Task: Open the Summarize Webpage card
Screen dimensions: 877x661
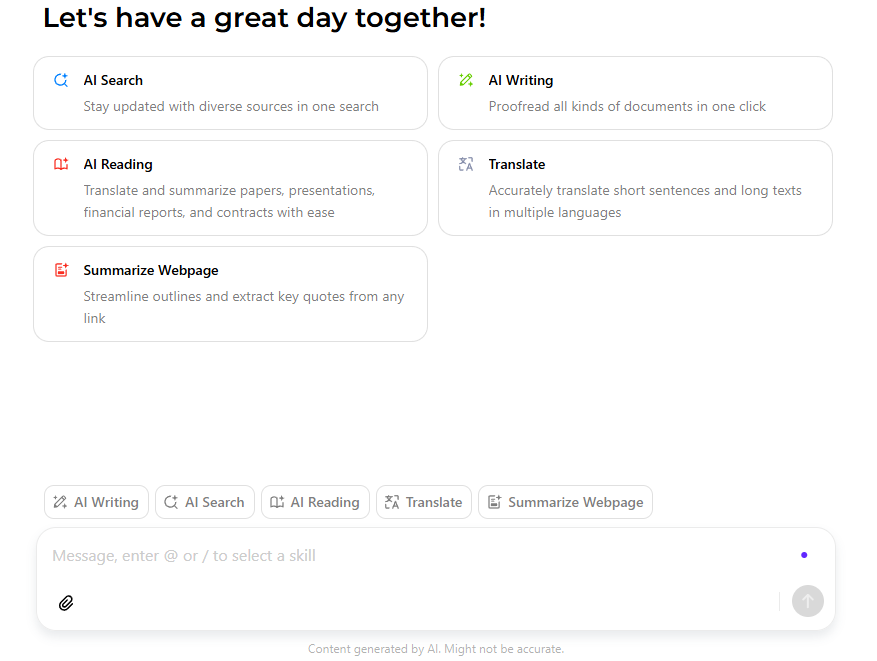Action: [x=230, y=294]
